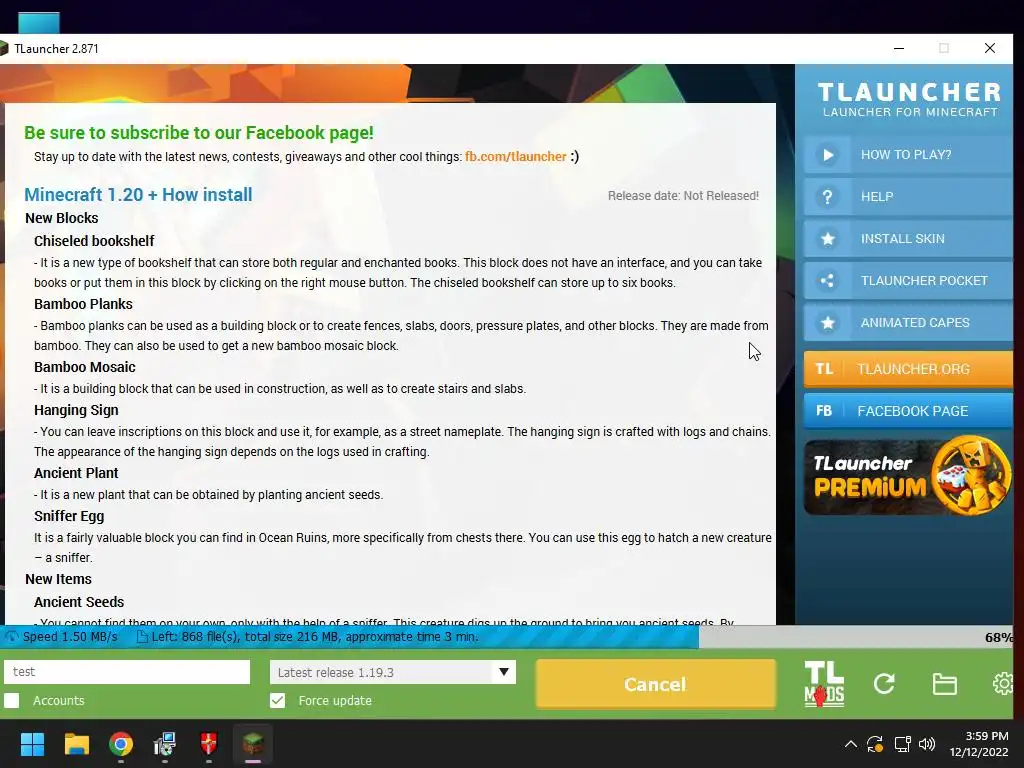Open the TLauncher Premium banner
This screenshot has width=1024, height=768.
pos(908,475)
